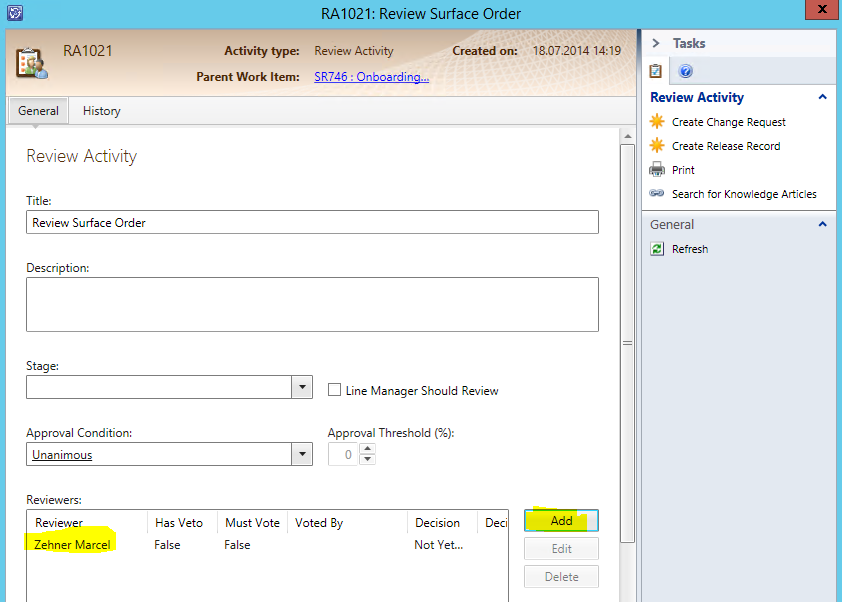The width and height of the screenshot is (842, 602).
Task: Expand the Tasks pane chevron
Action: tap(656, 43)
